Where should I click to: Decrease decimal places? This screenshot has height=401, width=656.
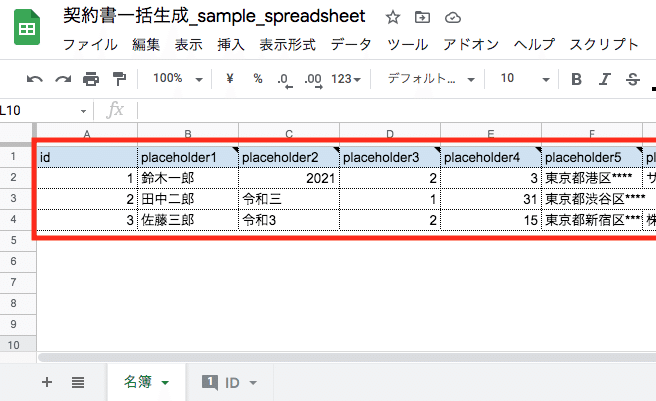(284, 80)
